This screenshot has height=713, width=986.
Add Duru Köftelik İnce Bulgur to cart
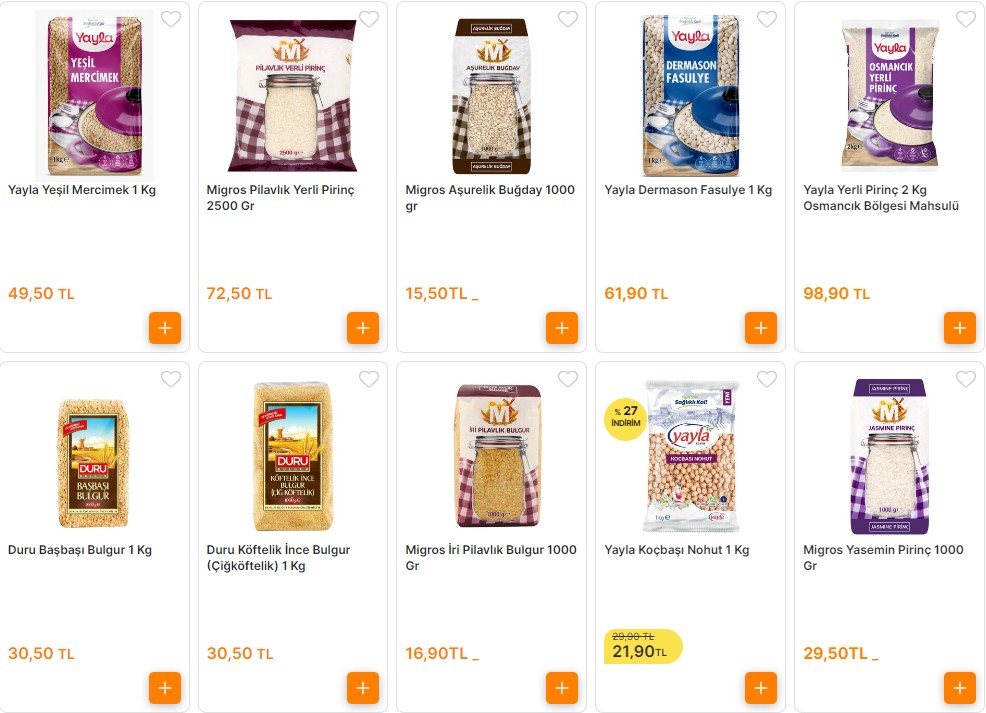pyautogui.click(x=363, y=688)
